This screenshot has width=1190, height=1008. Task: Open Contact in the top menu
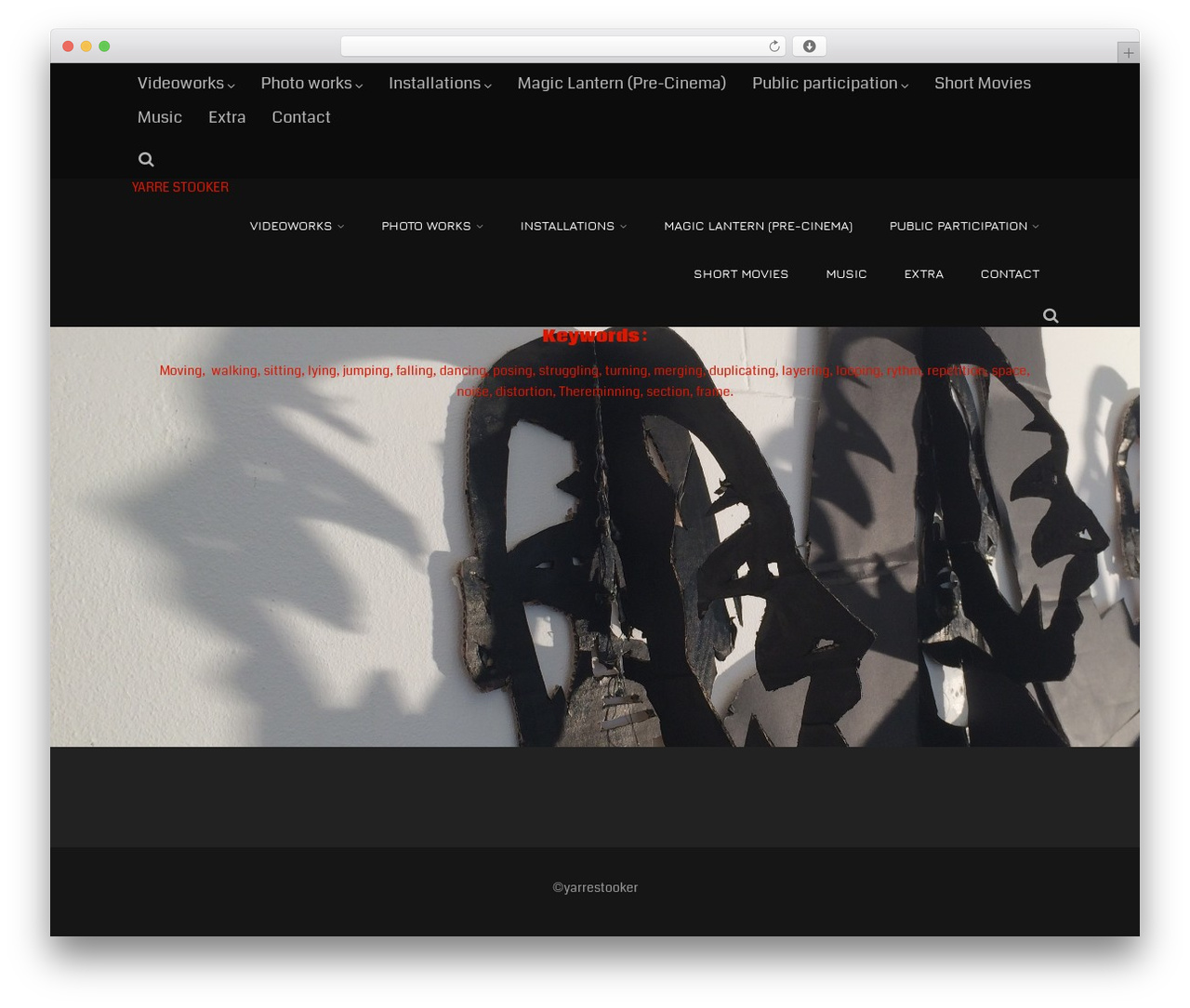click(x=301, y=117)
